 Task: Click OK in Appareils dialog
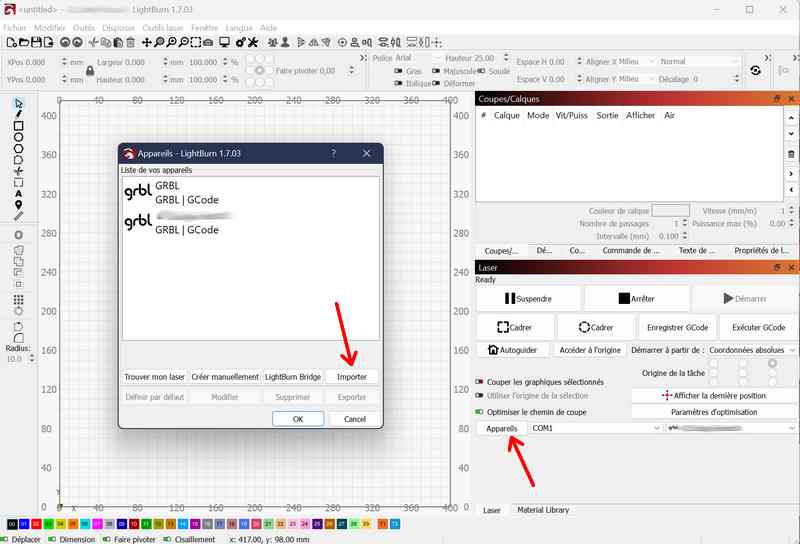point(298,419)
